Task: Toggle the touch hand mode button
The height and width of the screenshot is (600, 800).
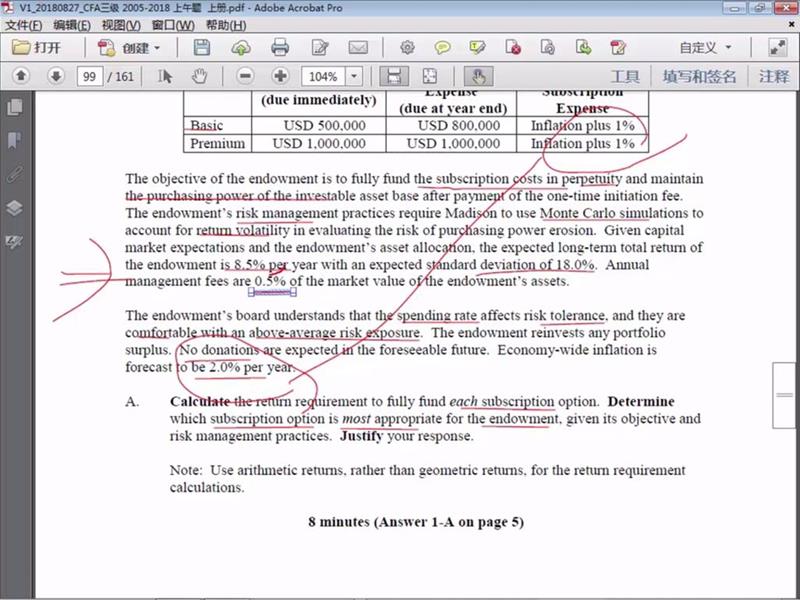Action: click(479, 77)
